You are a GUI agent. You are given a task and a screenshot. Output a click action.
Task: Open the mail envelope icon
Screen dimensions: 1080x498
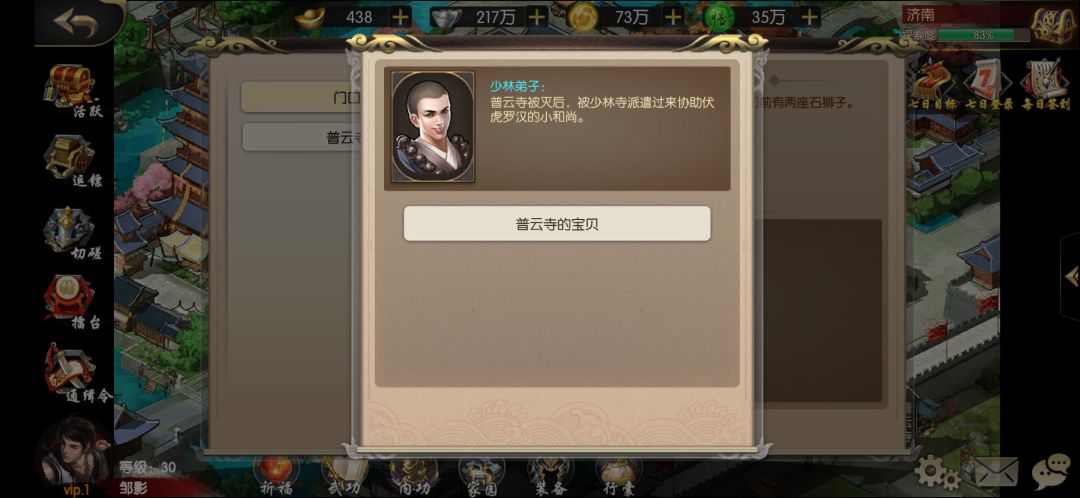click(x=995, y=473)
